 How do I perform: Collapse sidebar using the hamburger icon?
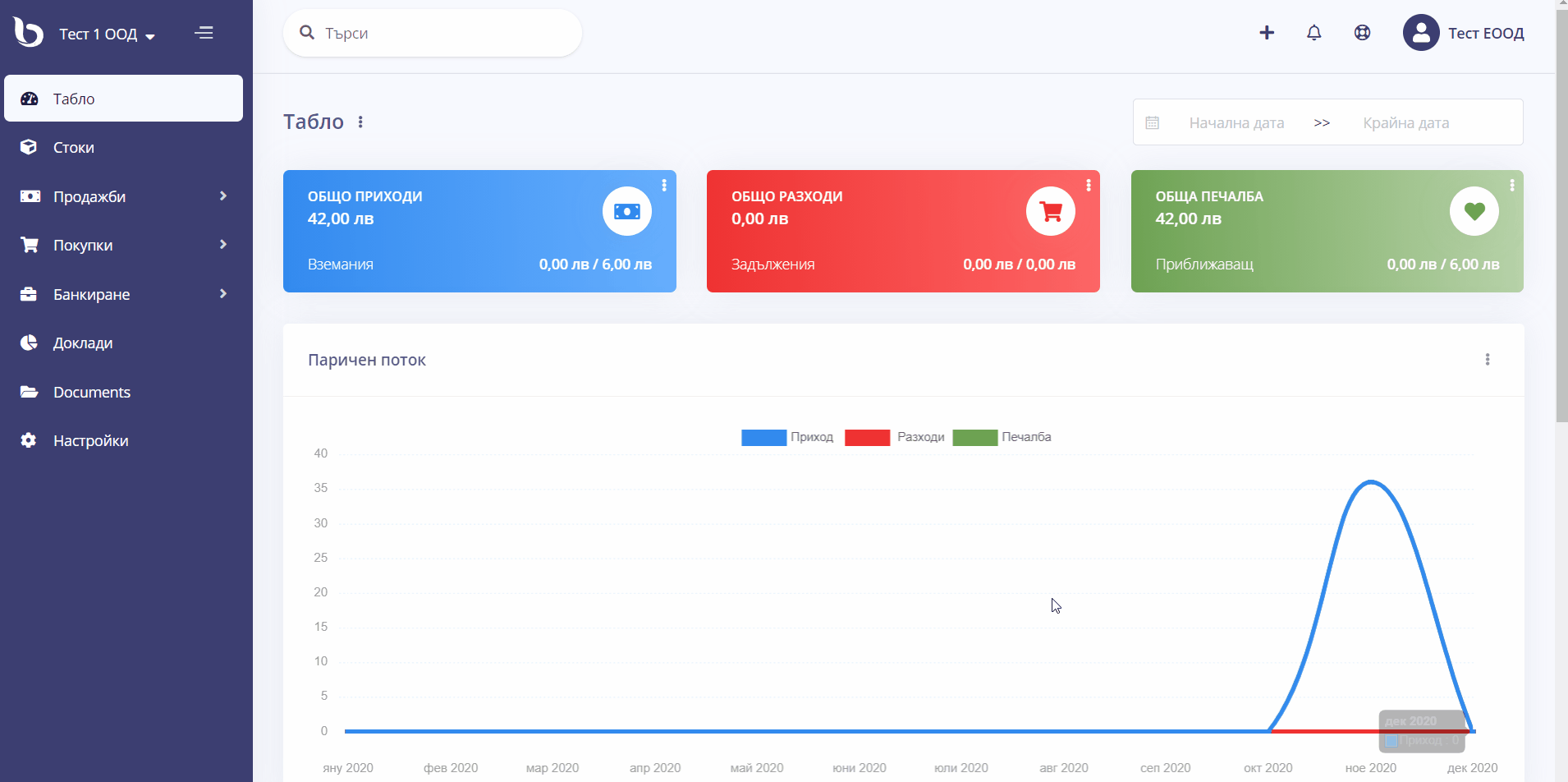(x=204, y=33)
